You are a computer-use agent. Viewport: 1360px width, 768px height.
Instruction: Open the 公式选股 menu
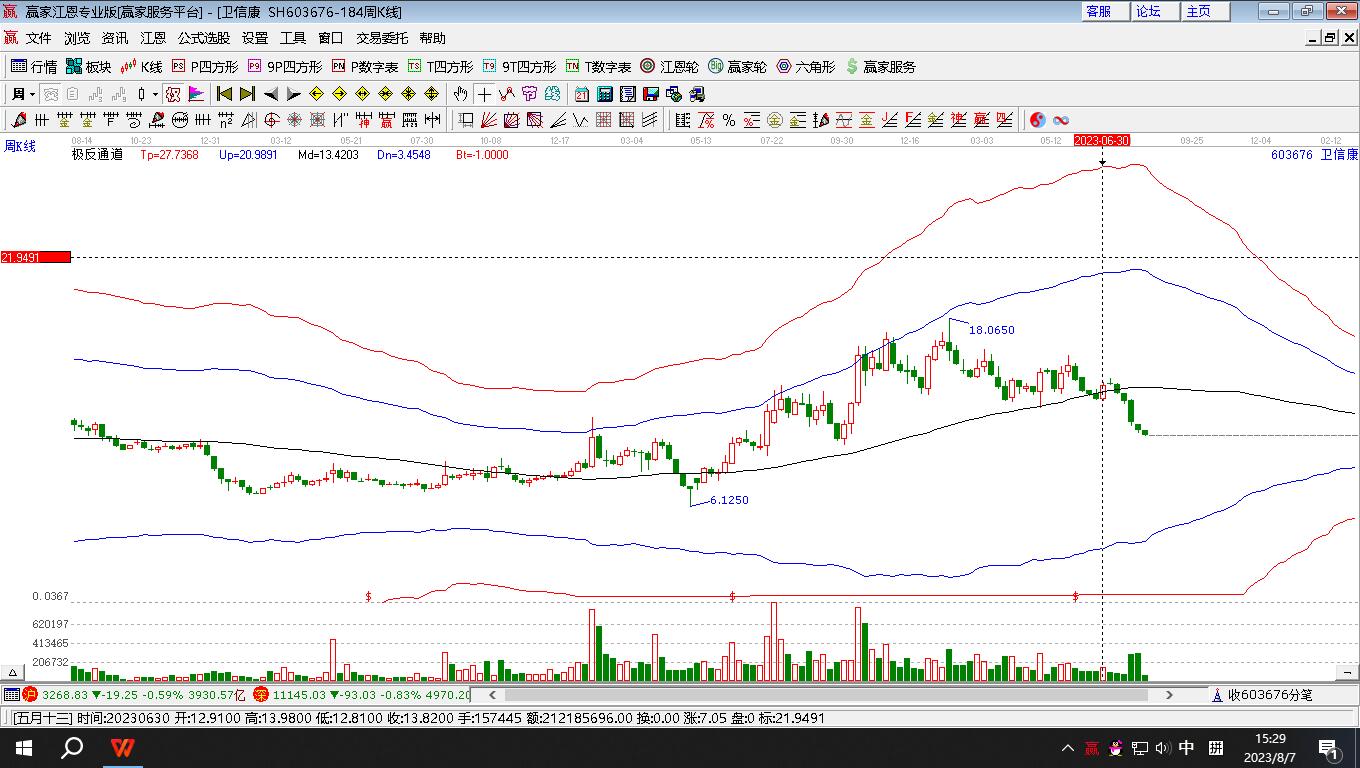(x=204, y=38)
